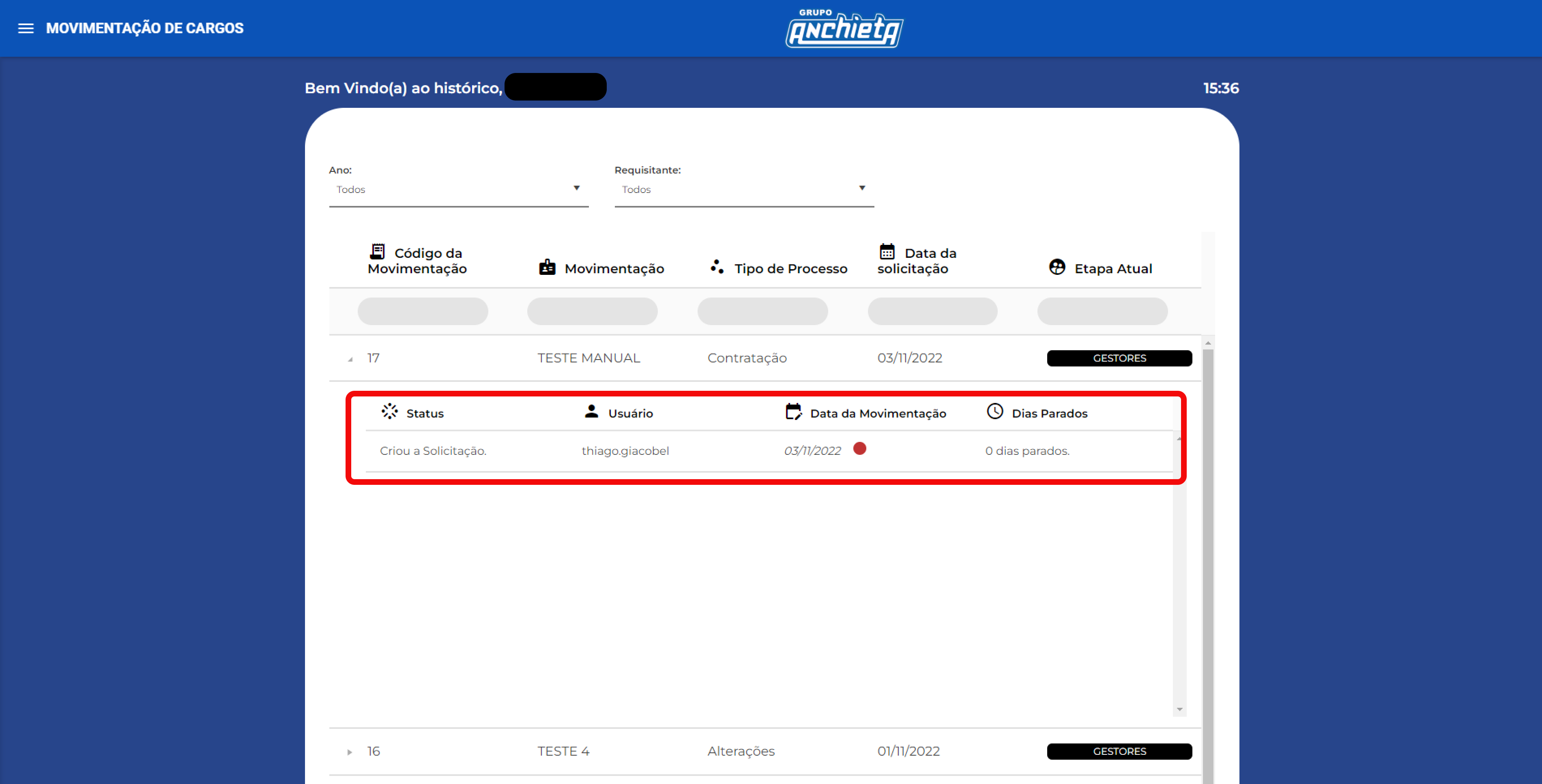Screen dimensions: 1542x784
Task: Open the Ano dropdown
Action: (x=459, y=189)
